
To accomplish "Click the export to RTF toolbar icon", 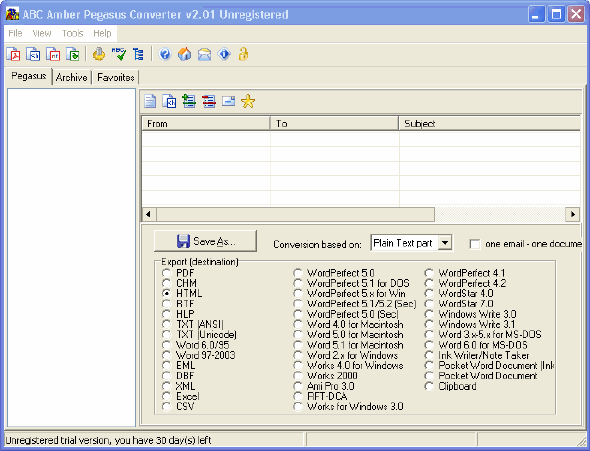I will tap(53, 55).
